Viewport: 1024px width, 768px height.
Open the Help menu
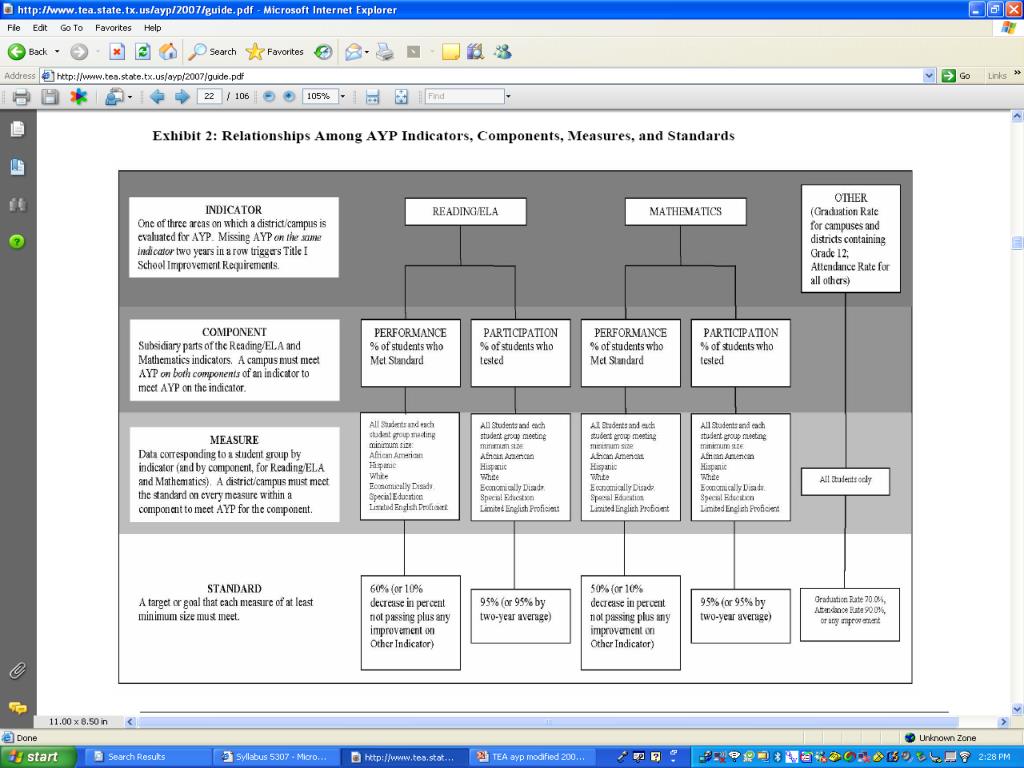point(152,27)
